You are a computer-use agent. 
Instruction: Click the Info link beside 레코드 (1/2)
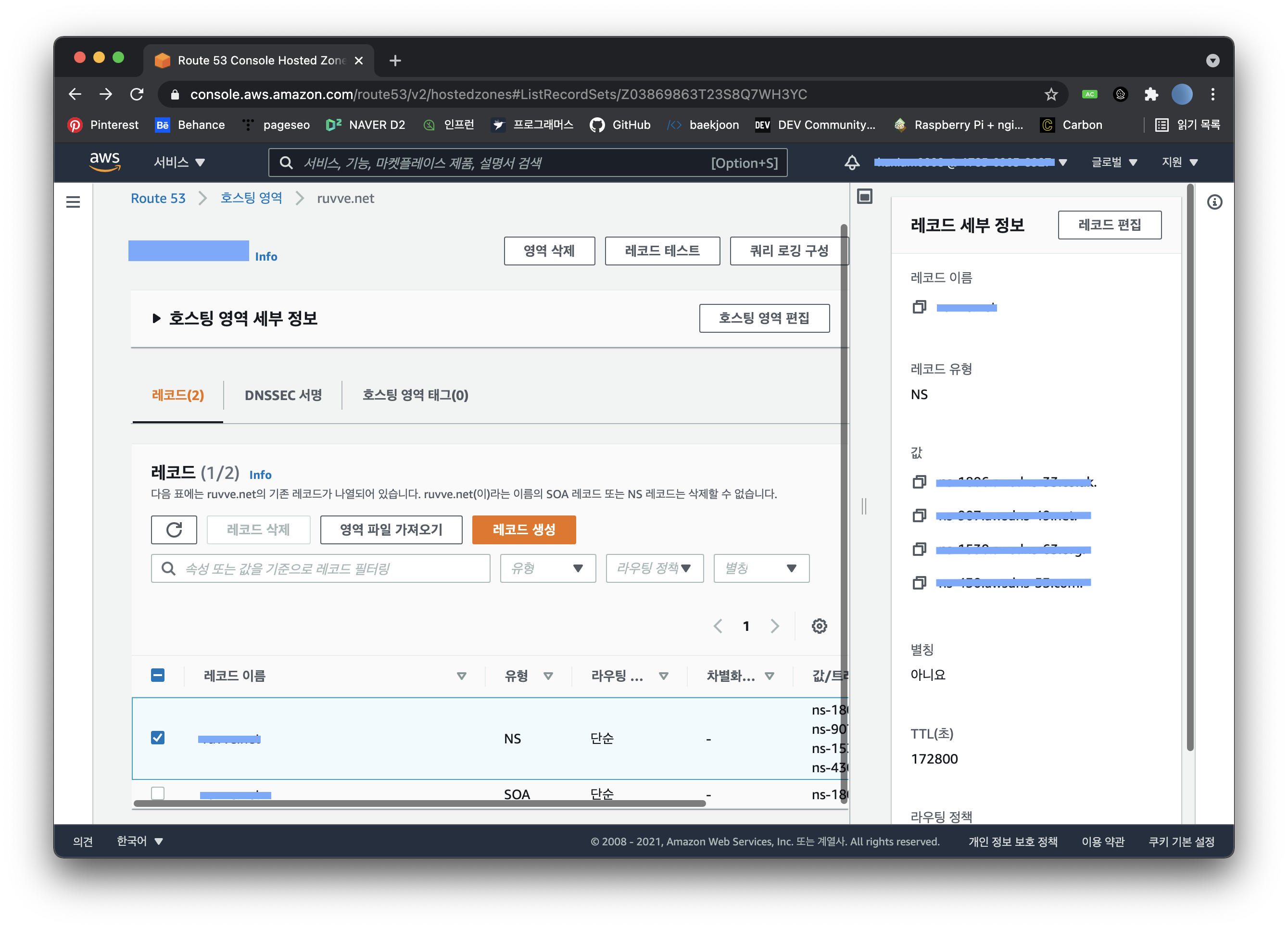[x=260, y=475]
